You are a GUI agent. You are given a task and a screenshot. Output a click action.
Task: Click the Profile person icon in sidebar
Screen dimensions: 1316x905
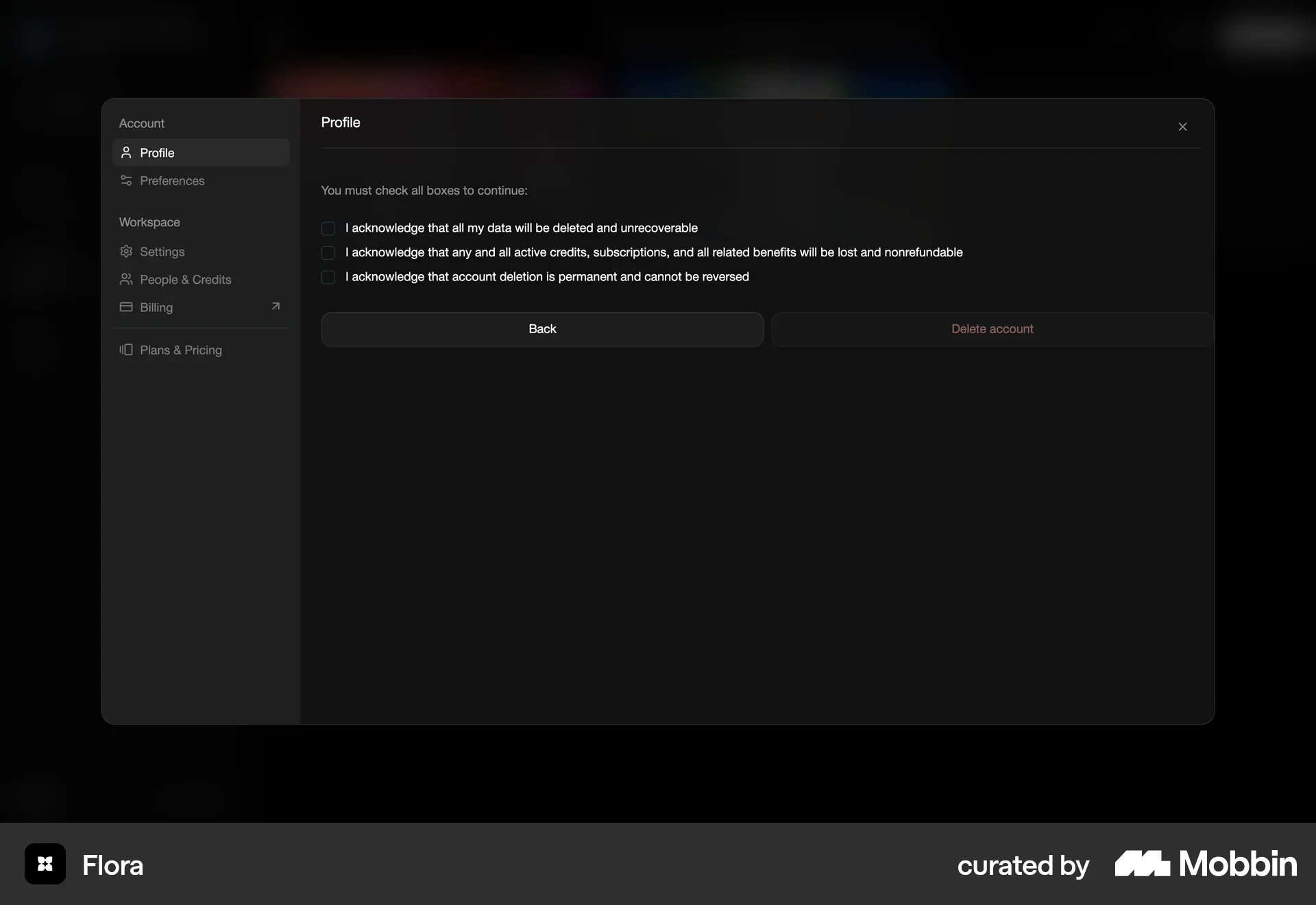point(126,152)
